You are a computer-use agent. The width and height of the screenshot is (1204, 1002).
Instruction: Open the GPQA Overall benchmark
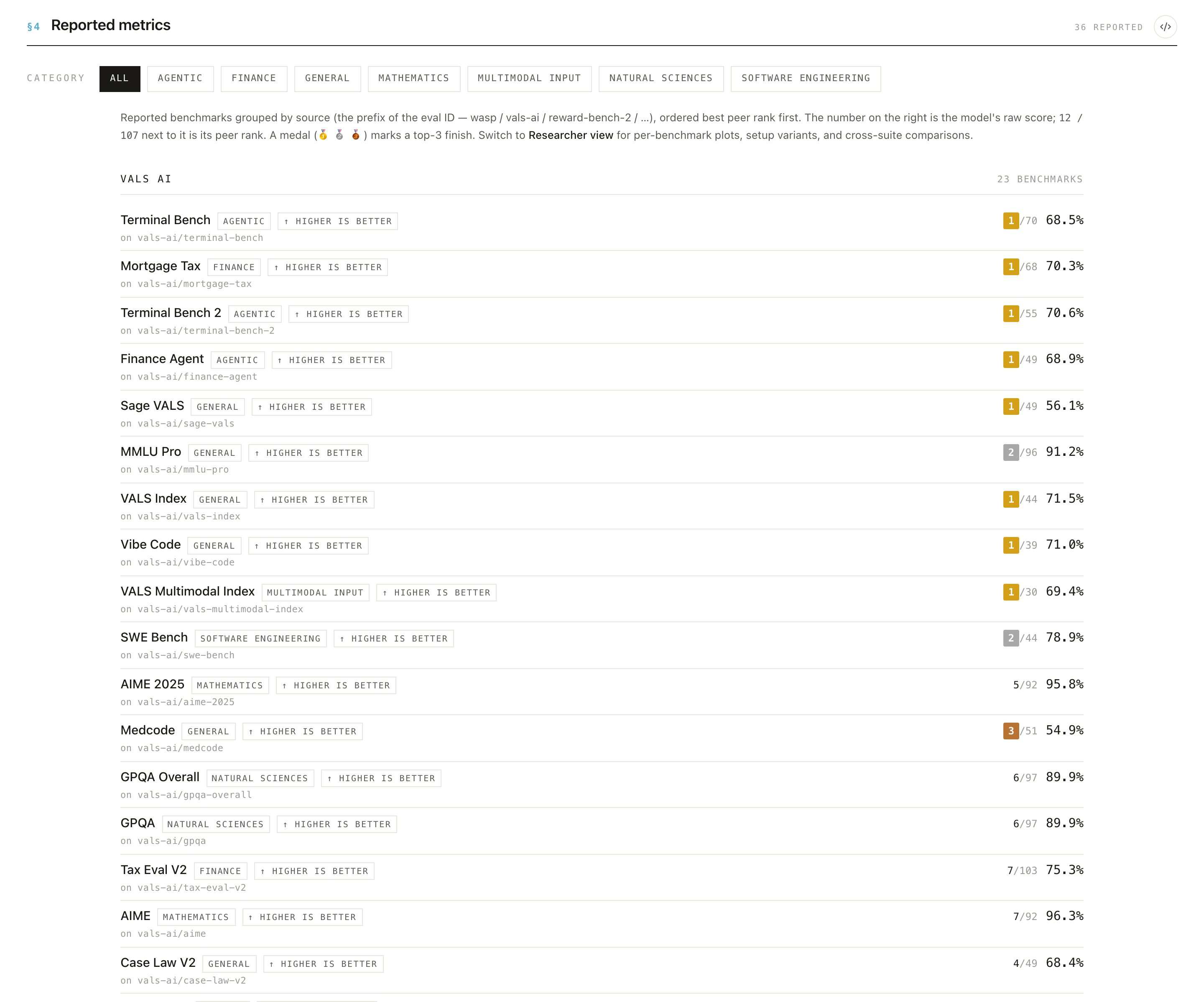pyautogui.click(x=602, y=785)
